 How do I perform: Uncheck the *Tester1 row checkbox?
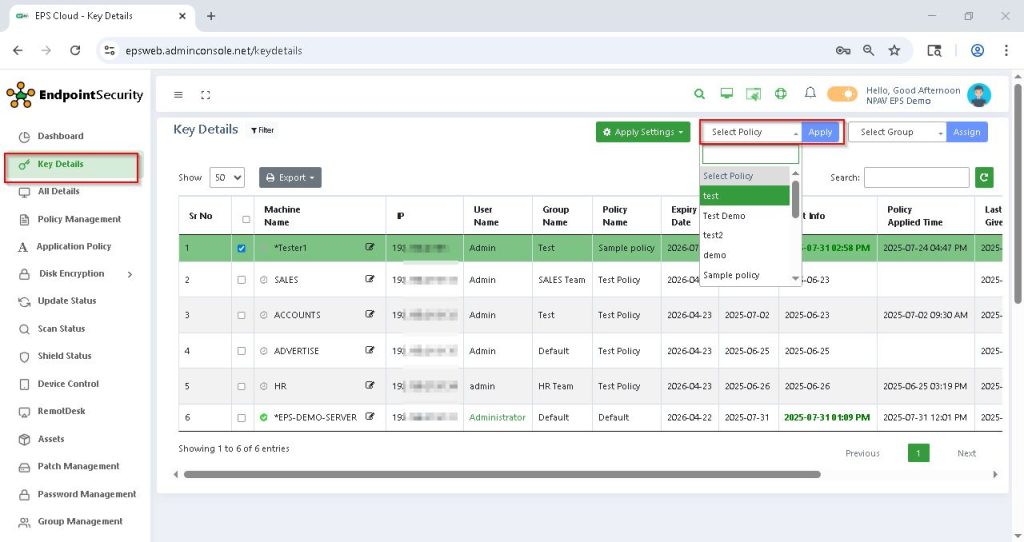[x=241, y=248]
